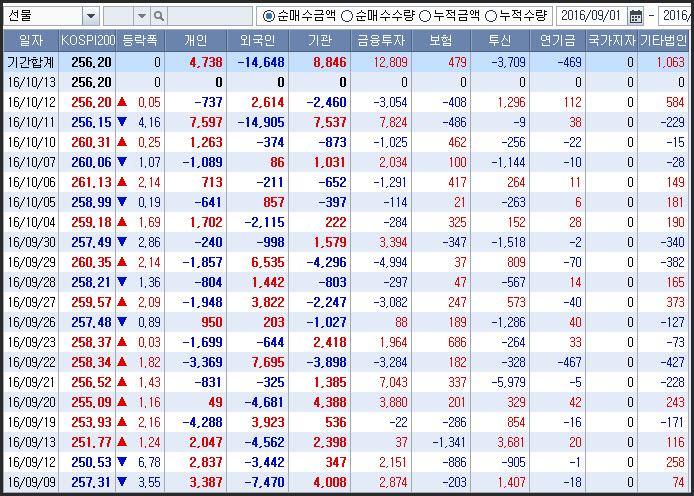Click the 보험 column header
Image resolution: width=694 pixels, height=496 pixels.
(441, 41)
